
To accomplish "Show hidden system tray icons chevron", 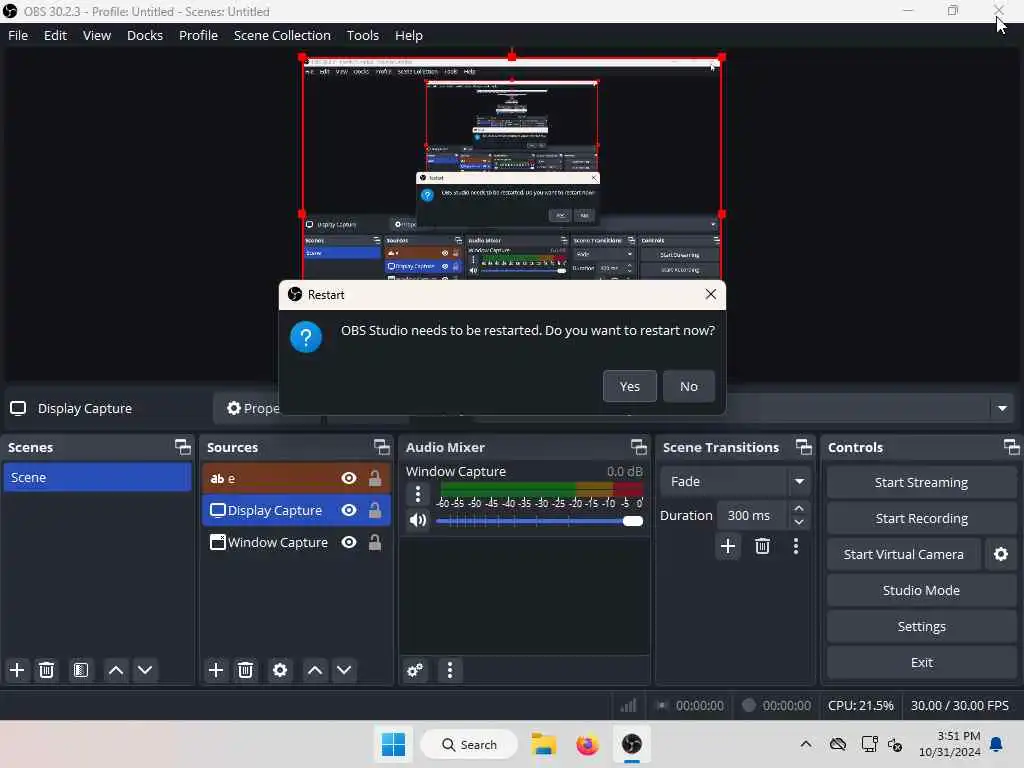I will 806,744.
